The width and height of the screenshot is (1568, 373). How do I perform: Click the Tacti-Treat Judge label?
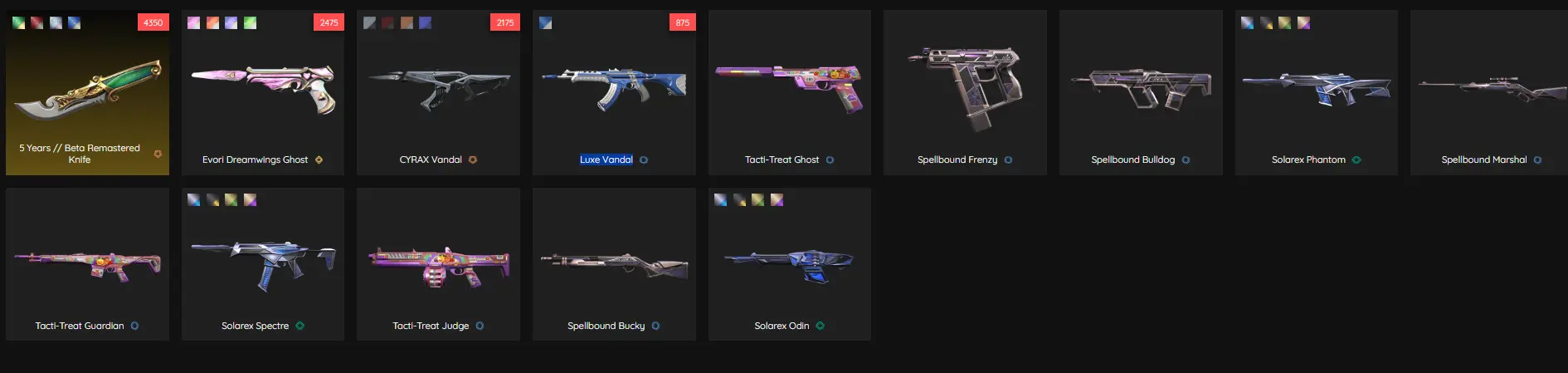(431, 326)
